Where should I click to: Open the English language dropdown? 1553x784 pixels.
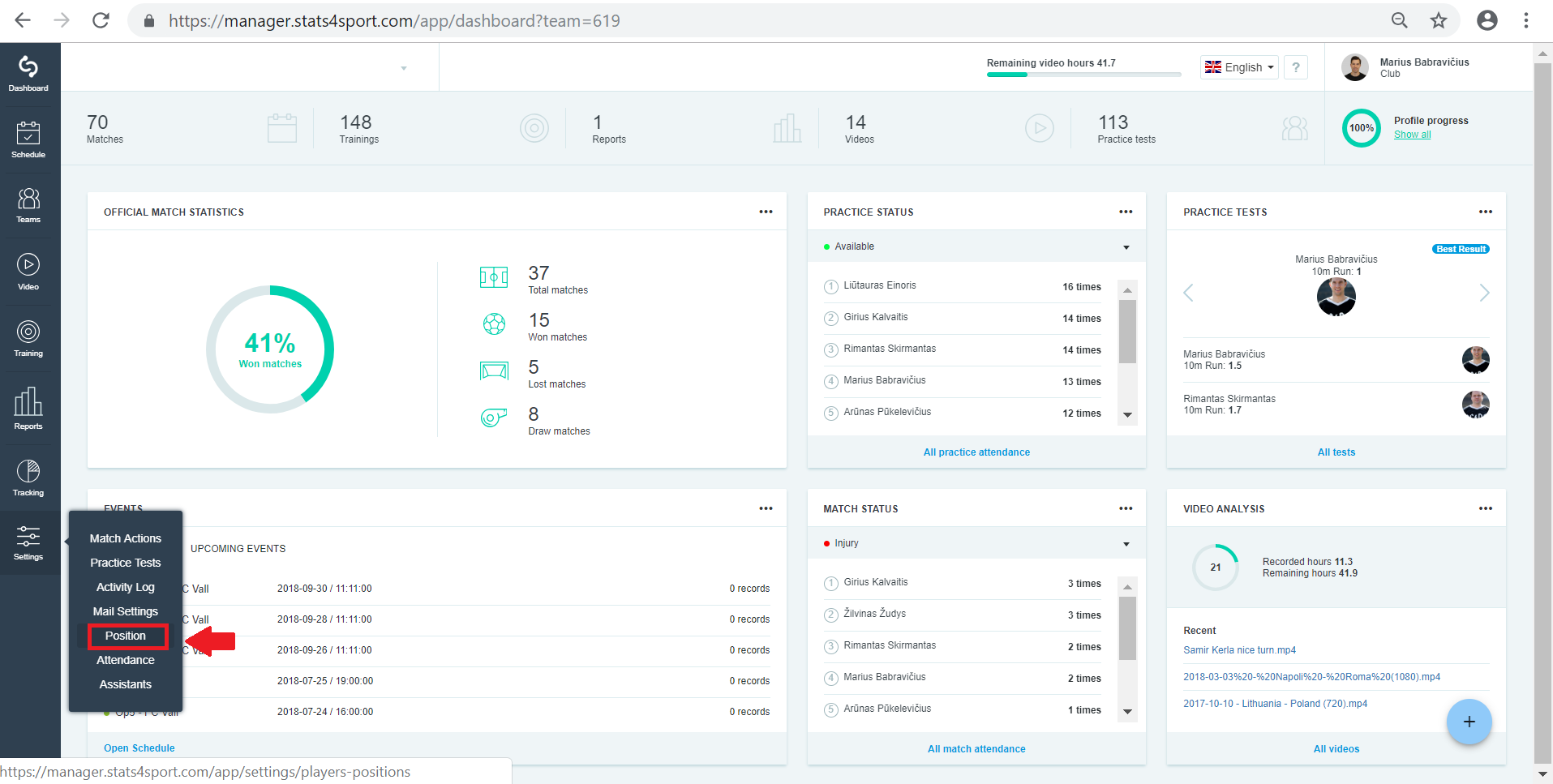pos(1239,67)
